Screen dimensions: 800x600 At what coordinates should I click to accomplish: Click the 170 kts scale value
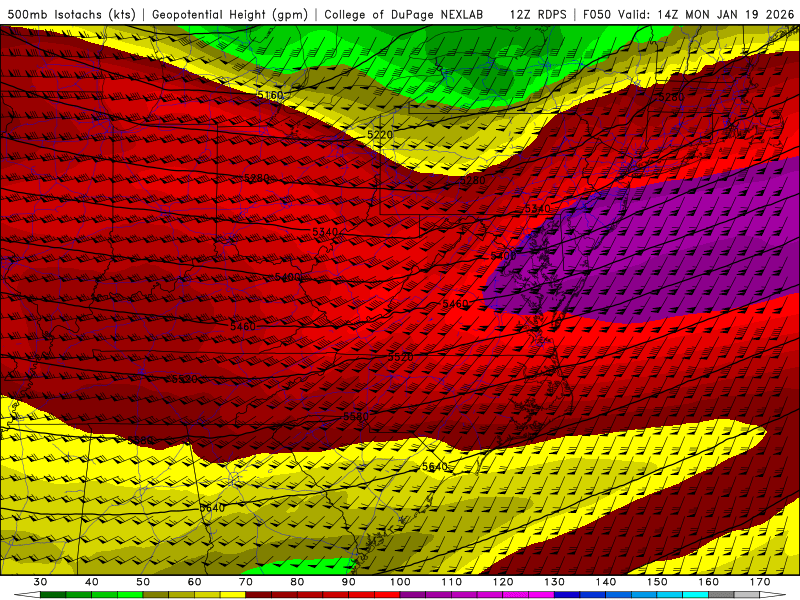[760, 582]
